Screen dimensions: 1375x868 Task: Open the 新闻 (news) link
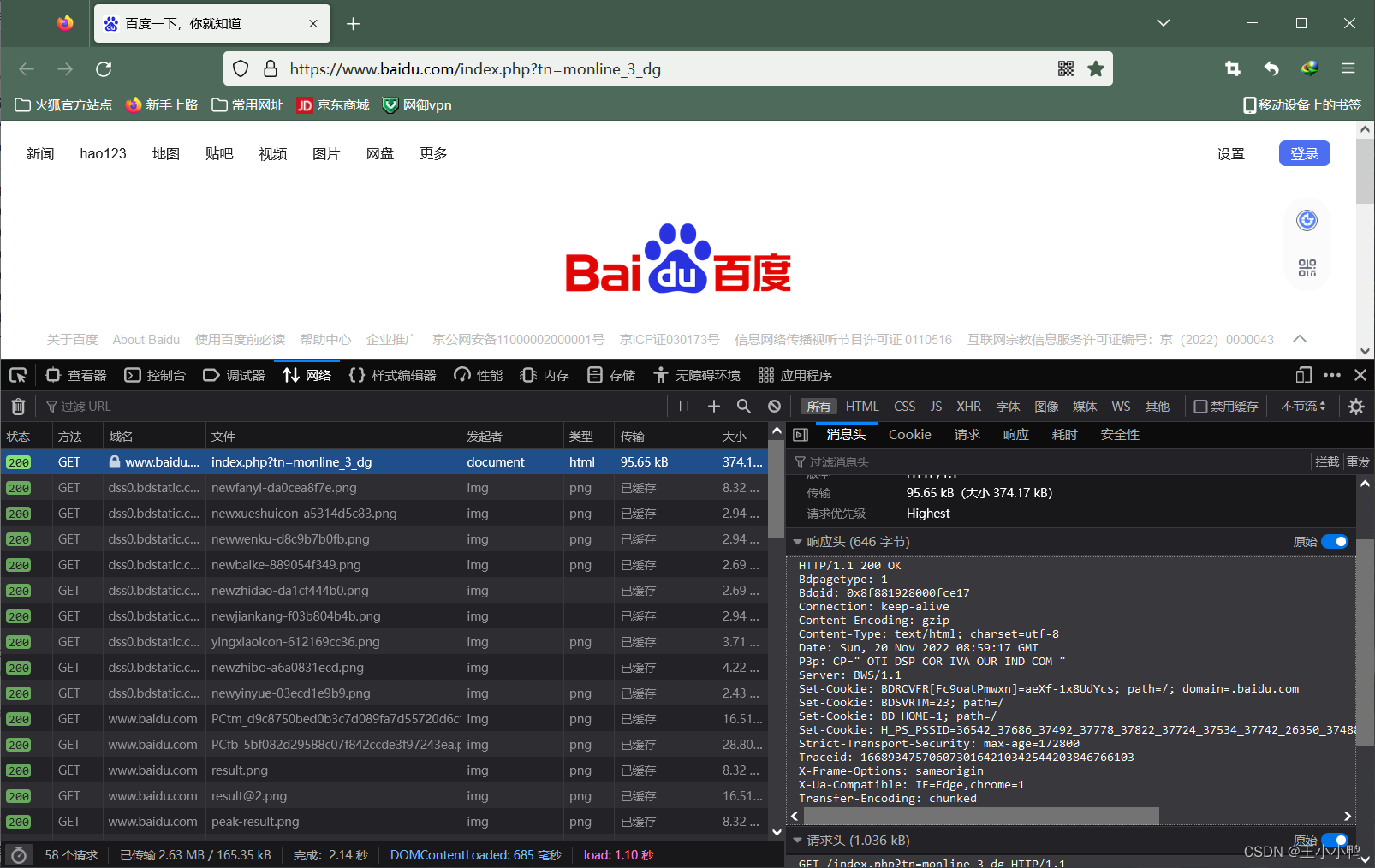[x=40, y=153]
